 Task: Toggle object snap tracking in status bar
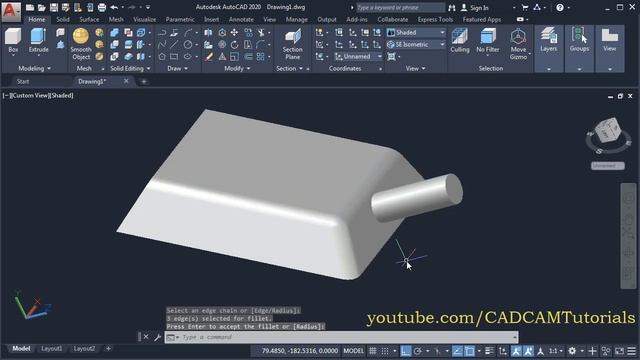click(x=457, y=351)
